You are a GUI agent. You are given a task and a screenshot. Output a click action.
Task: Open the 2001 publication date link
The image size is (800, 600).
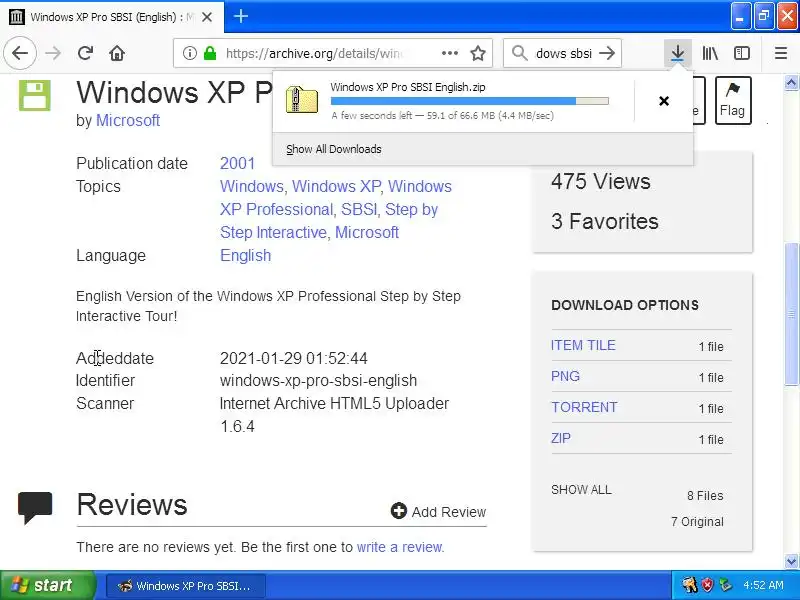[x=237, y=163]
